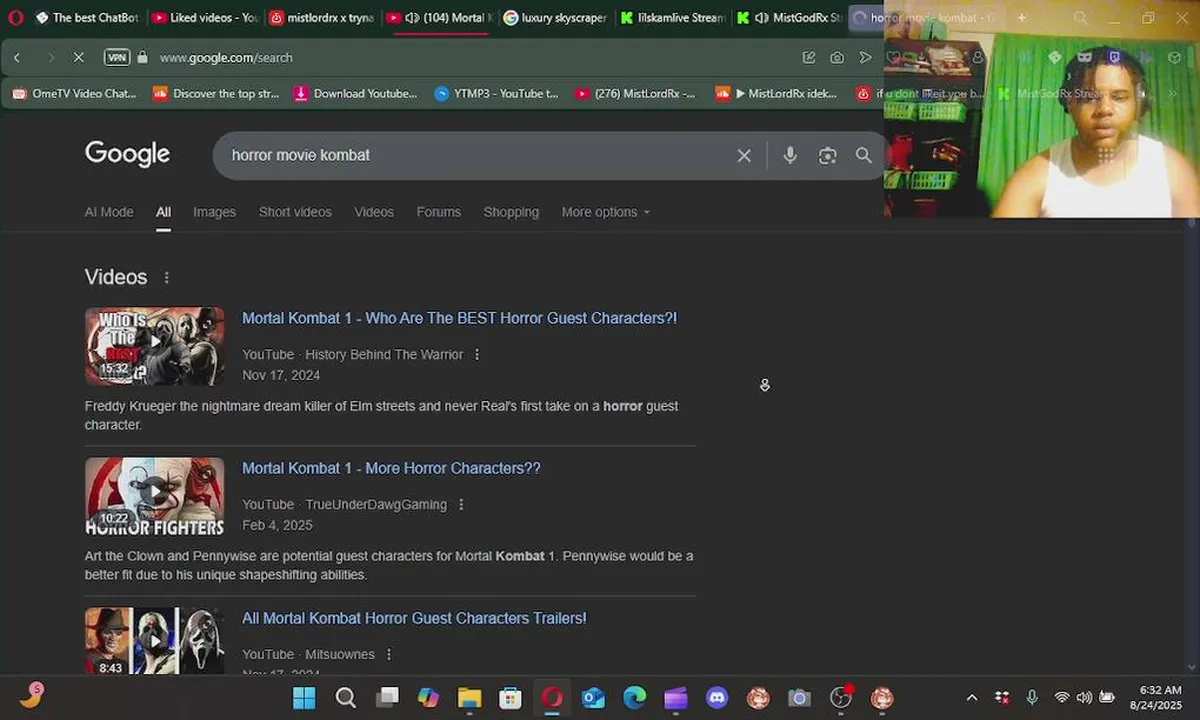
Task: Open Microsoft Store from the taskbar
Action: (510, 698)
